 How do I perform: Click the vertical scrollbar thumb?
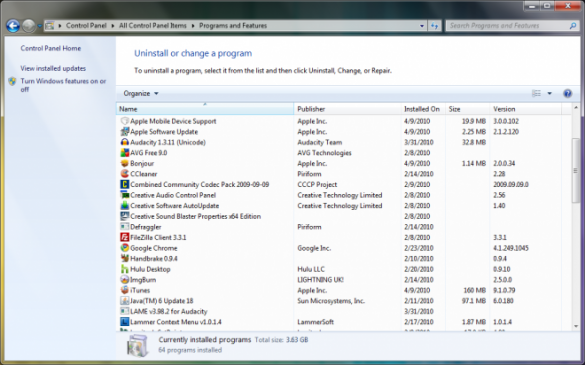[x=576, y=170]
